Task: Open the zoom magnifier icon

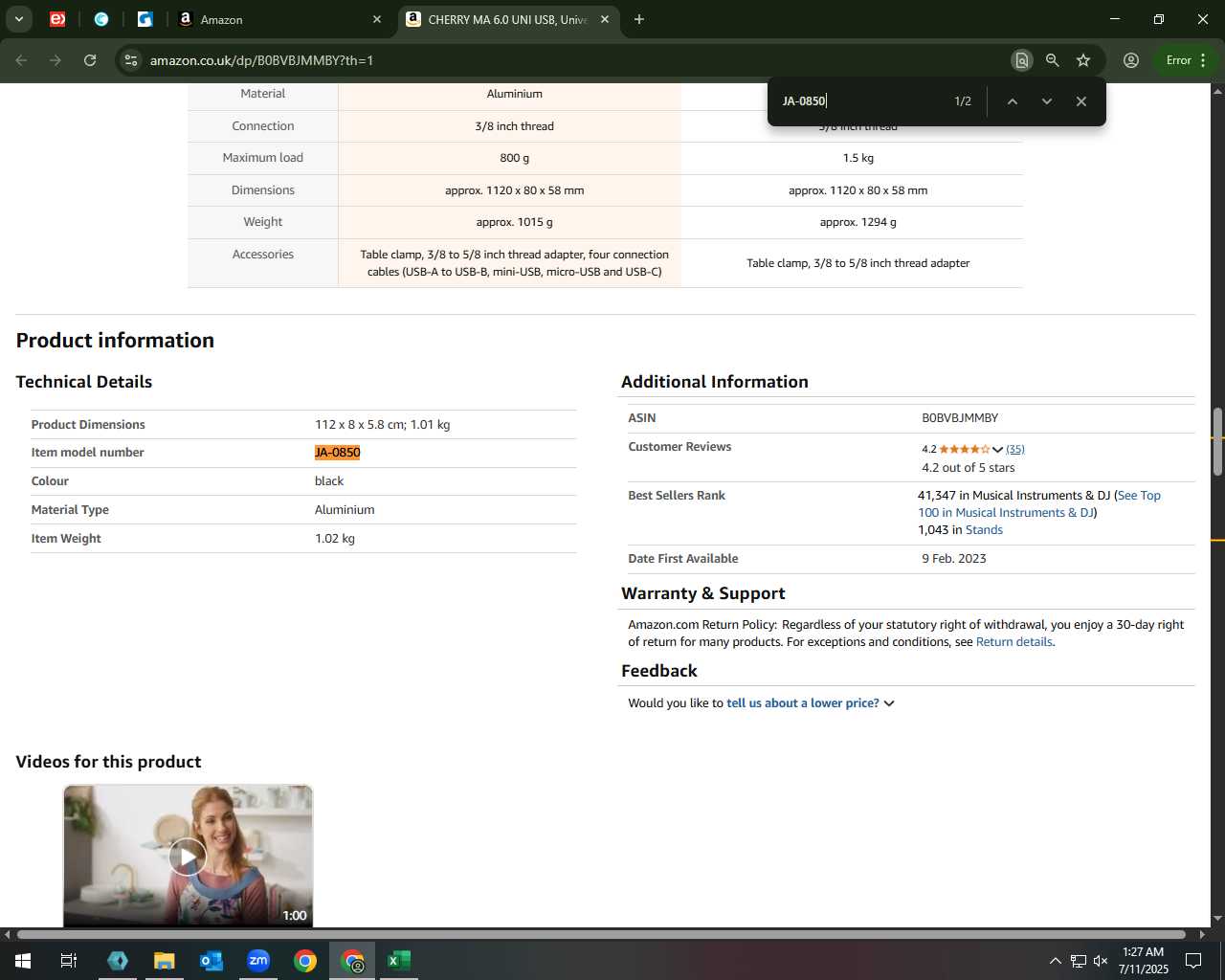Action: pyautogui.click(x=1053, y=60)
